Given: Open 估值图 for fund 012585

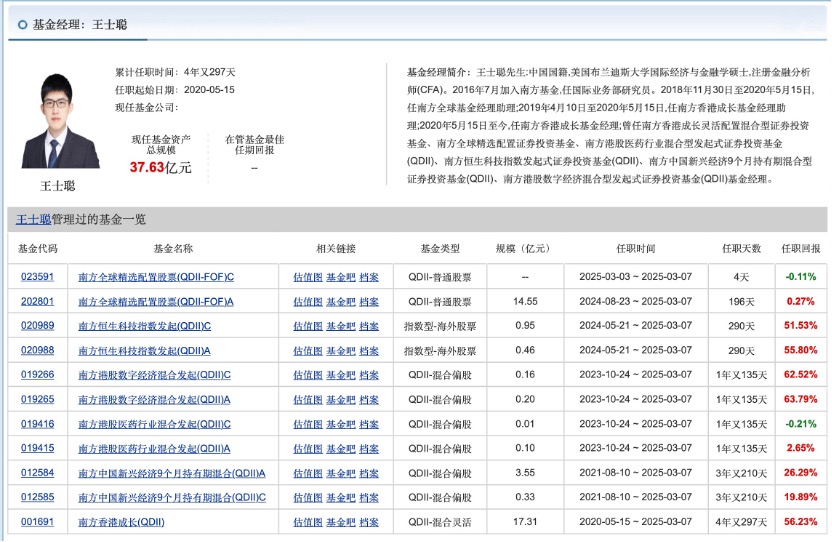Looking at the screenshot, I should coord(308,498).
